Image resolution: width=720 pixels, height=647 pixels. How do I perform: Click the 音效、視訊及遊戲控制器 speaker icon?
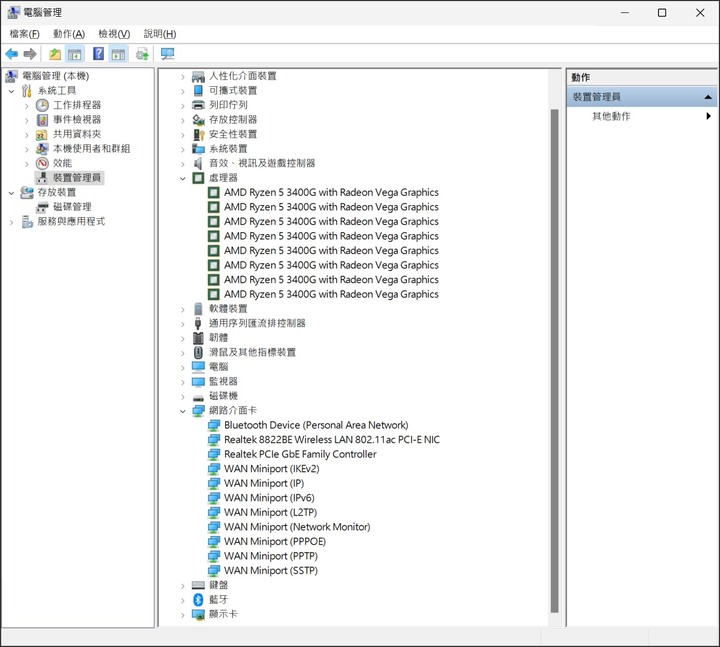198,163
